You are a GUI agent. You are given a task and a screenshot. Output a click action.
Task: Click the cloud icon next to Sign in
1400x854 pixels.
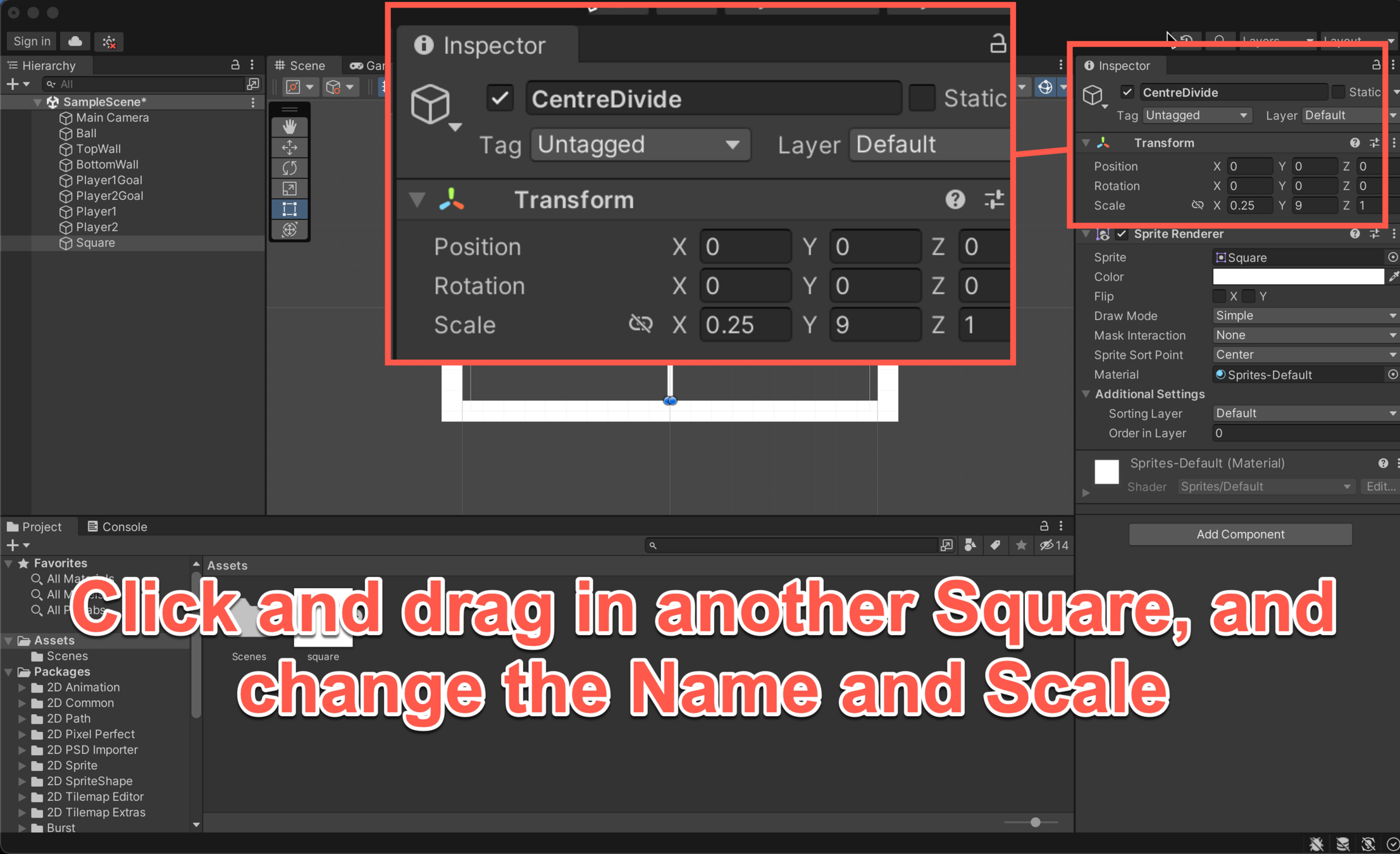tap(75, 42)
